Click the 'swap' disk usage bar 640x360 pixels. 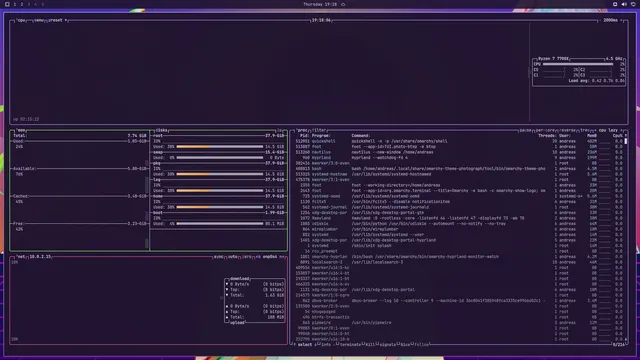pos(220,158)
